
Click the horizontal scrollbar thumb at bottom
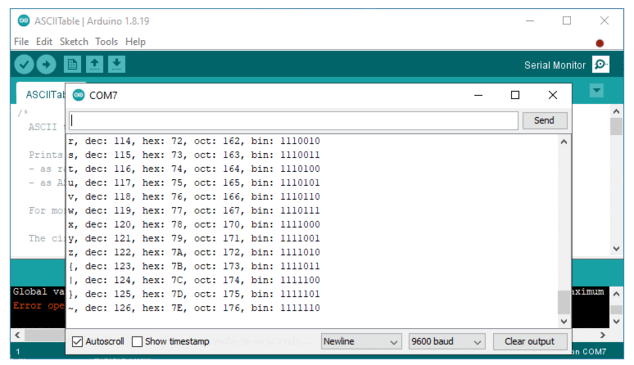[x=44, y=335]
